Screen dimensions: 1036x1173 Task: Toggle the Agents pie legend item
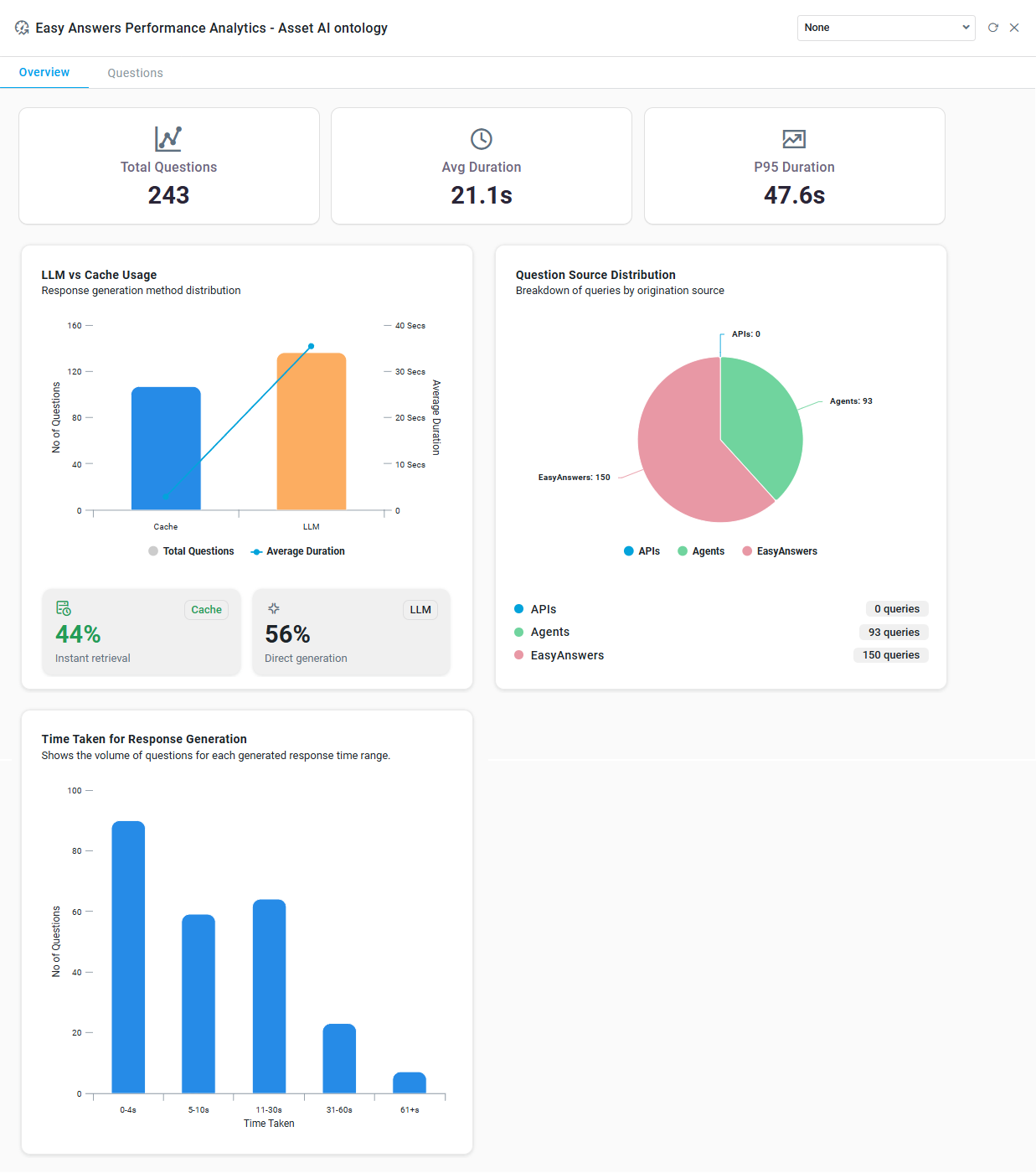701,551
